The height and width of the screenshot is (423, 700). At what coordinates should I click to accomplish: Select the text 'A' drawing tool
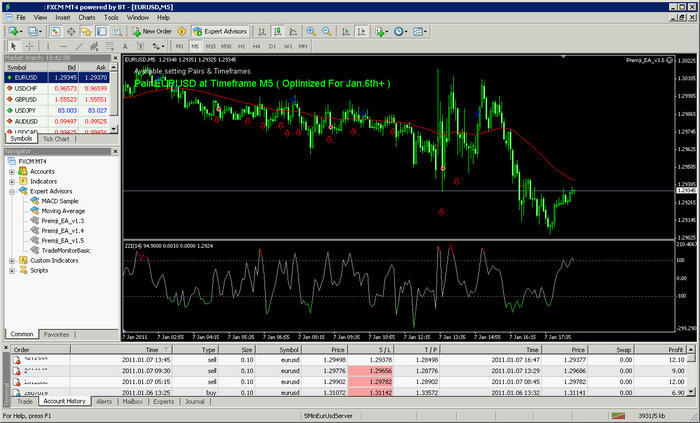pos(125,46)
